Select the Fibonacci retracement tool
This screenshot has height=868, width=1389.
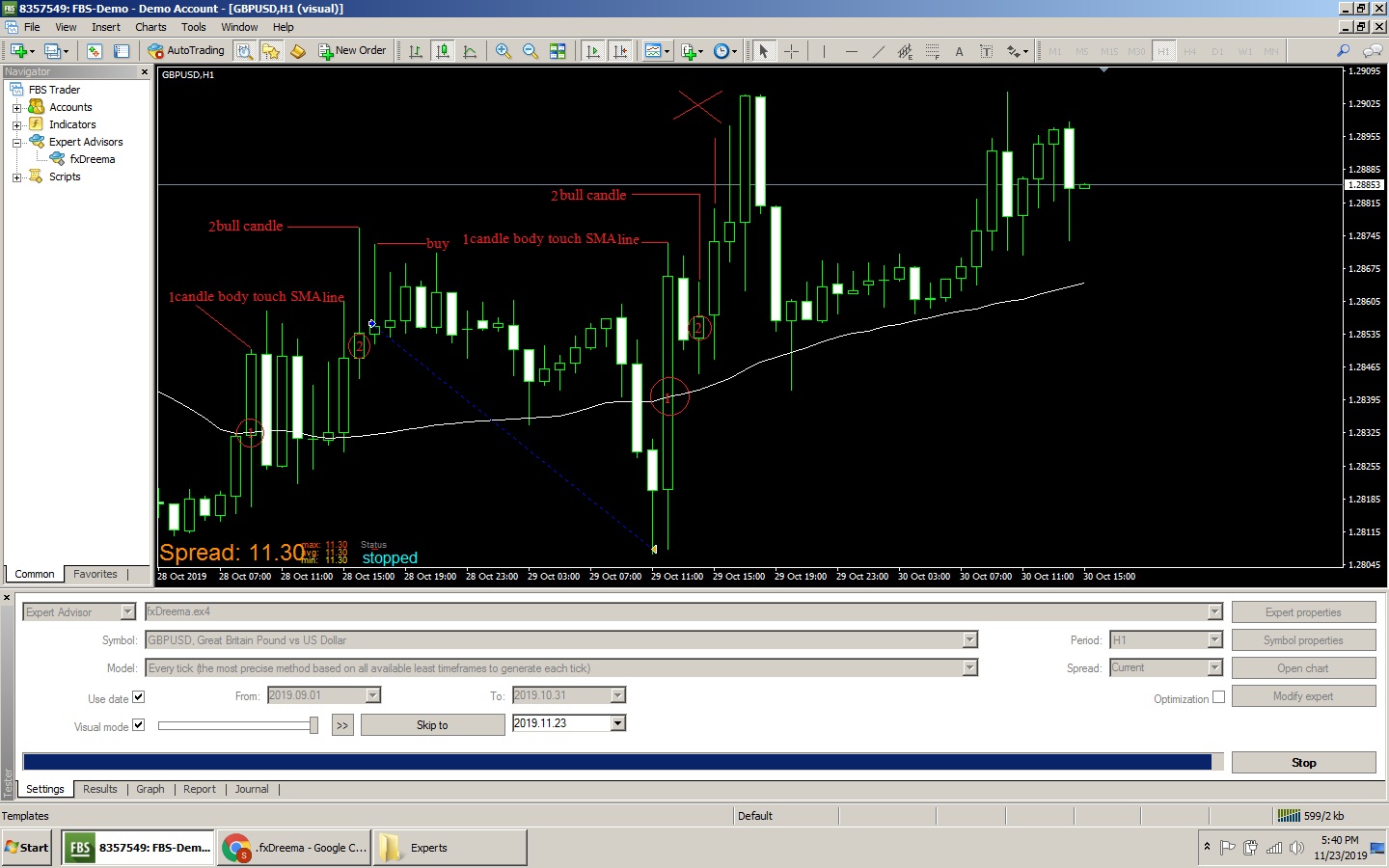coord(932,51)
